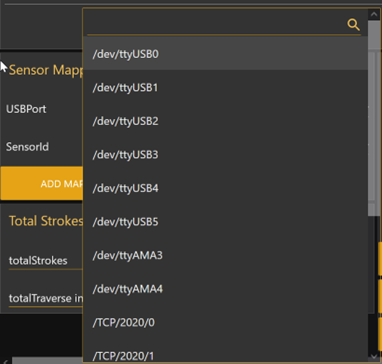Select /dev/ttyUSB0 from the list

(225, 54)
